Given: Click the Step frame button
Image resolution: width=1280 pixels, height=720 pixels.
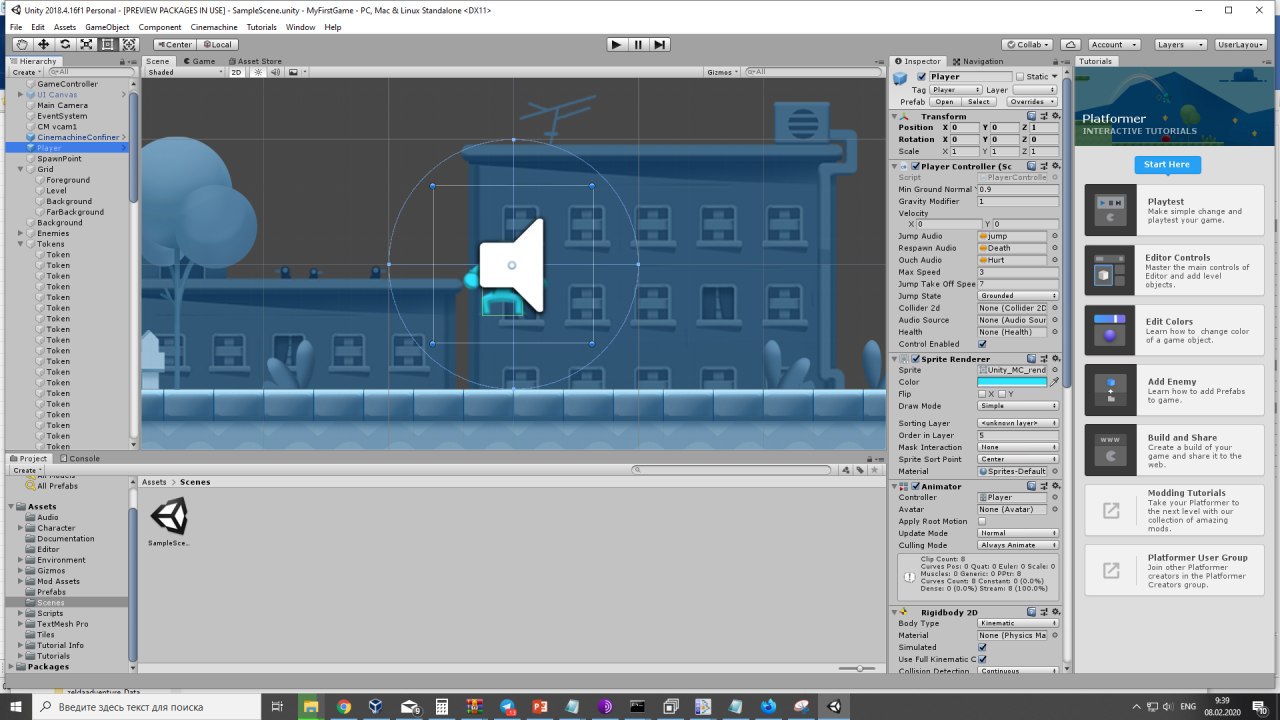Looking at the screenshot, I should click(660, 44).
